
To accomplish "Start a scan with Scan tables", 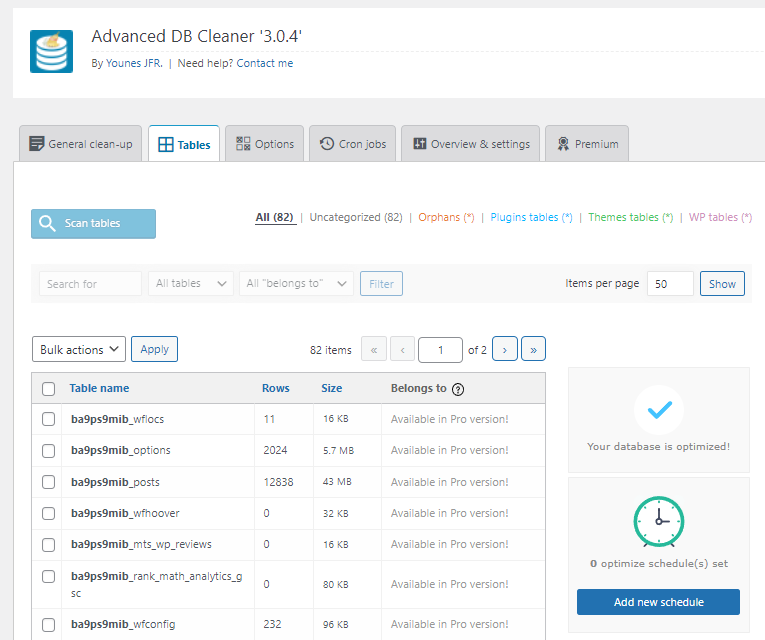I will click(x=93, y=223).
